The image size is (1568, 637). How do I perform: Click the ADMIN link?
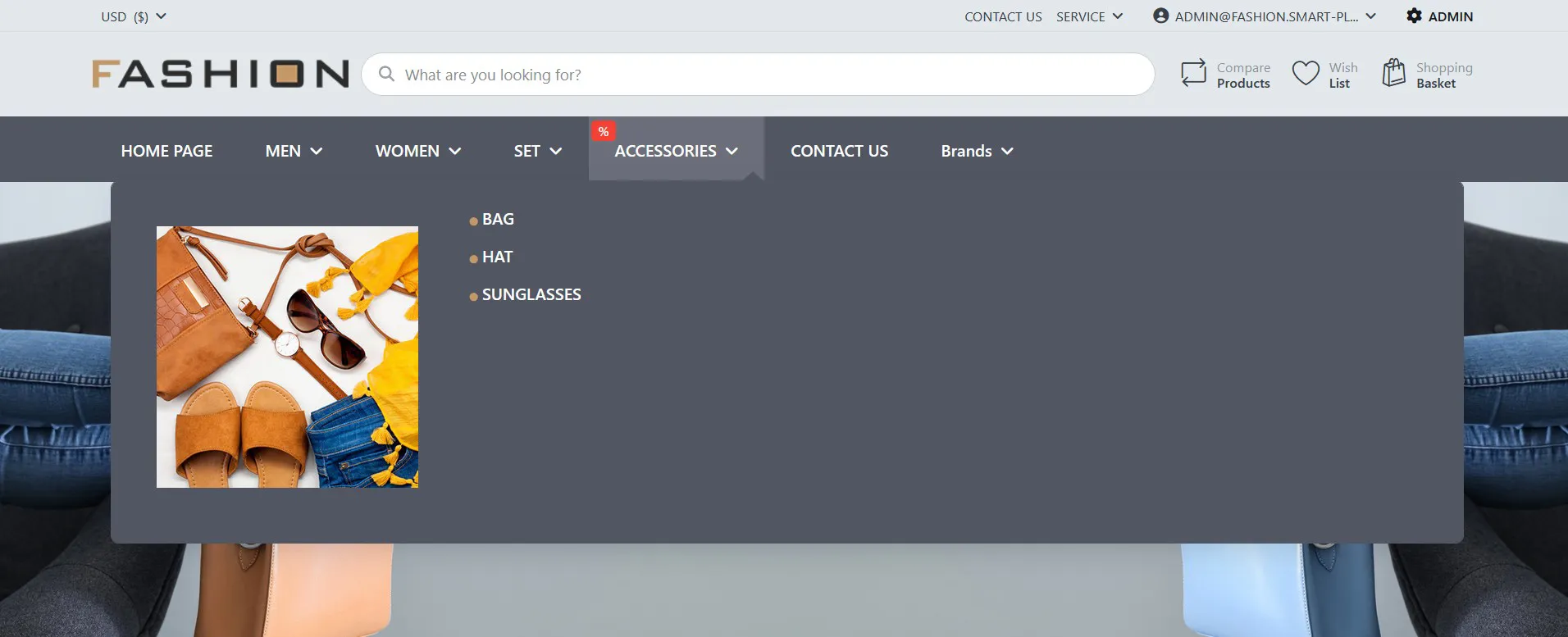[1450, 16]
